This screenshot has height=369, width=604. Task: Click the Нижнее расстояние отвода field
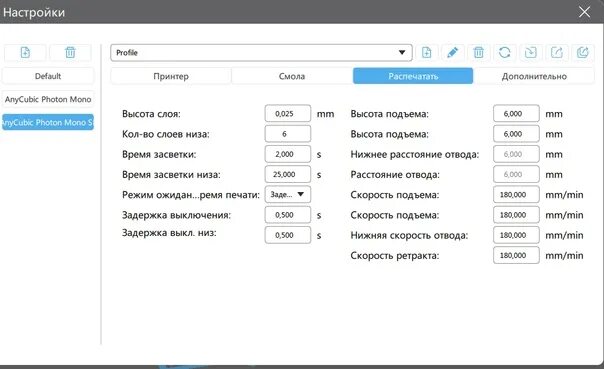516,154
